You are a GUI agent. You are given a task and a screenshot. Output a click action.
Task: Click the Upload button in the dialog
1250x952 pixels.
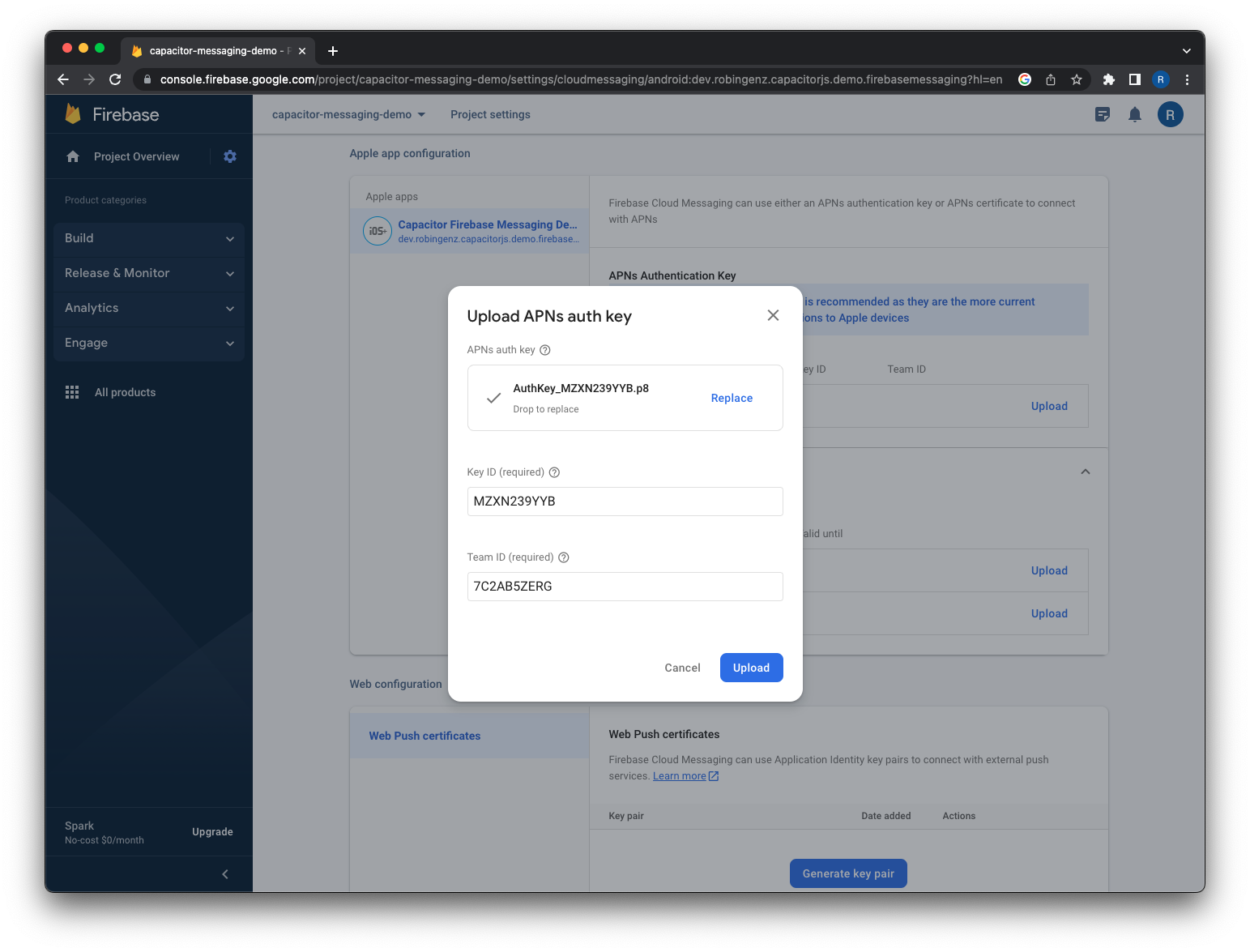pos(751,668)
